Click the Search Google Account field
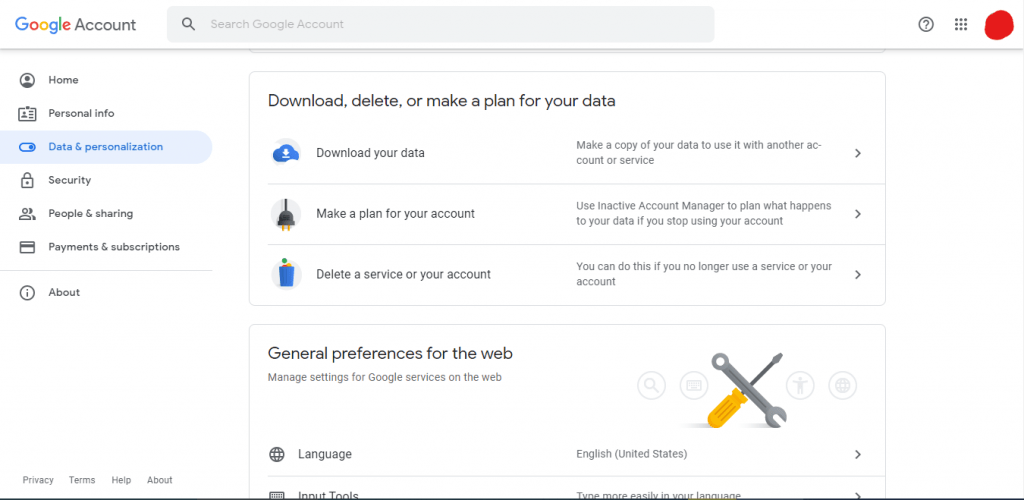Screen dimensions: 1024x500 440,24
